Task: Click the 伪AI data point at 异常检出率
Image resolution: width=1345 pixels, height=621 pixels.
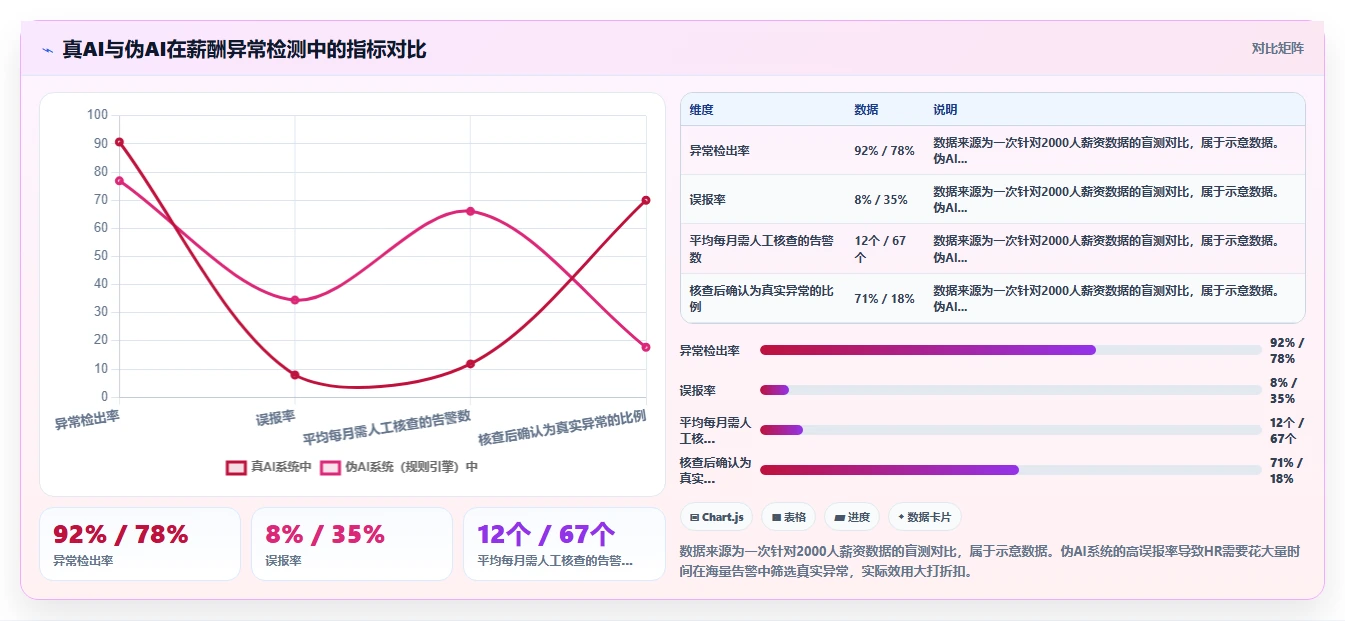Action: [x=119, y=181]
